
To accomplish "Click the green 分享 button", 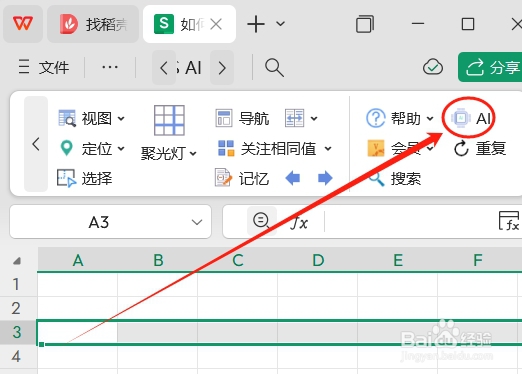I will click(x=490, y=67).
